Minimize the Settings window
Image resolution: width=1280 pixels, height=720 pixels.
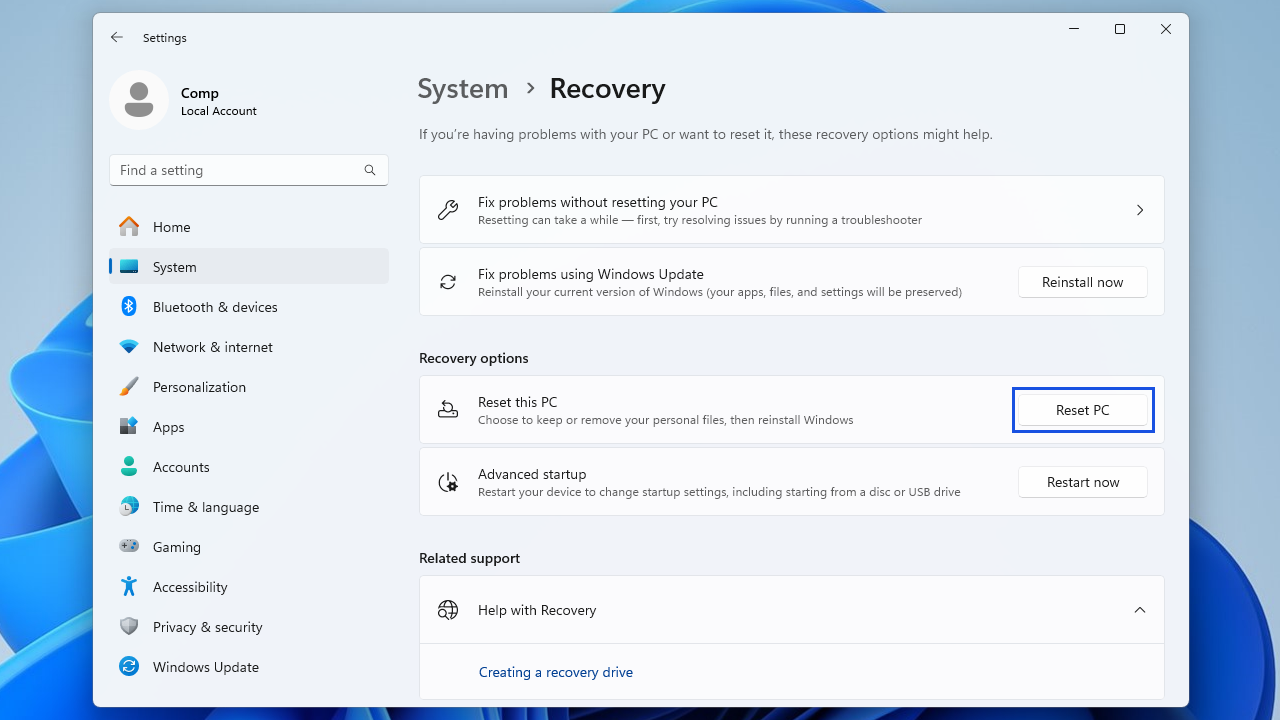[x=1074, y=29]
